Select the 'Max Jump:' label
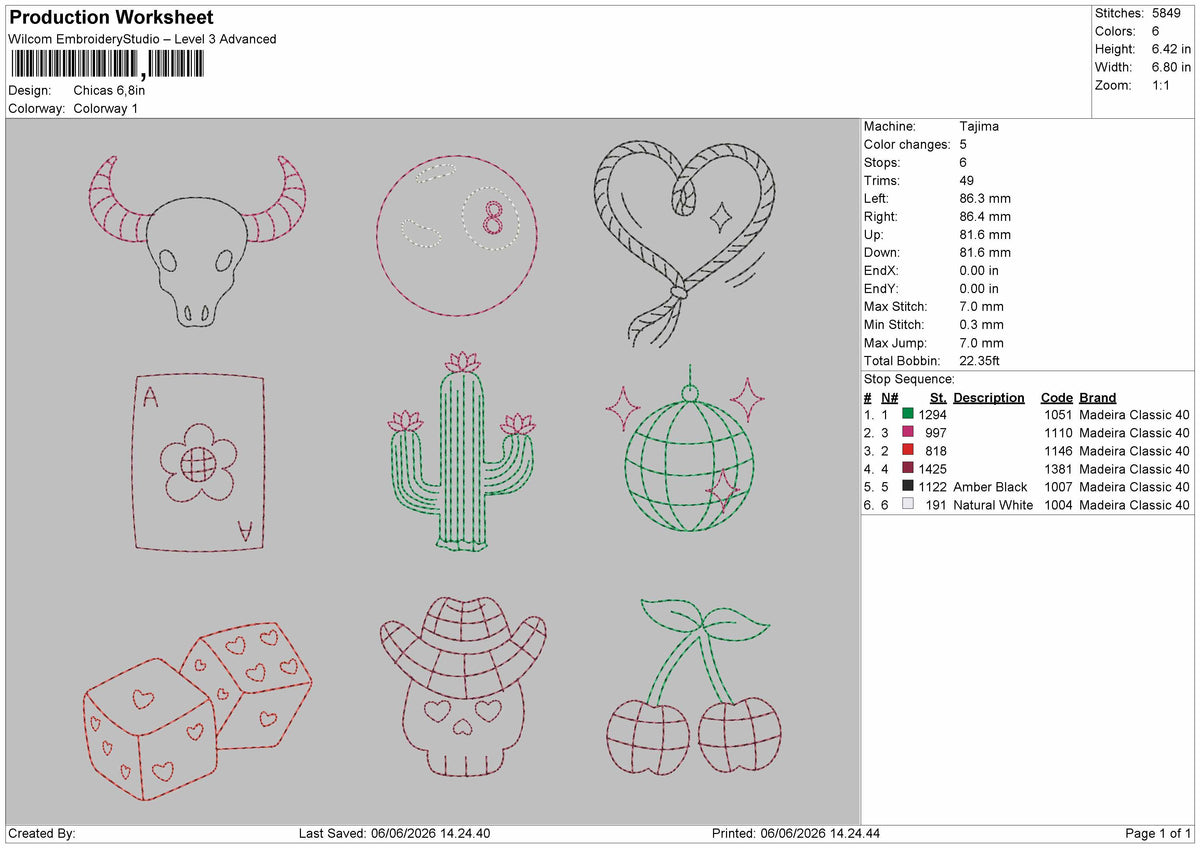The width and height of the screenshot is (1200, 848). 895,342
